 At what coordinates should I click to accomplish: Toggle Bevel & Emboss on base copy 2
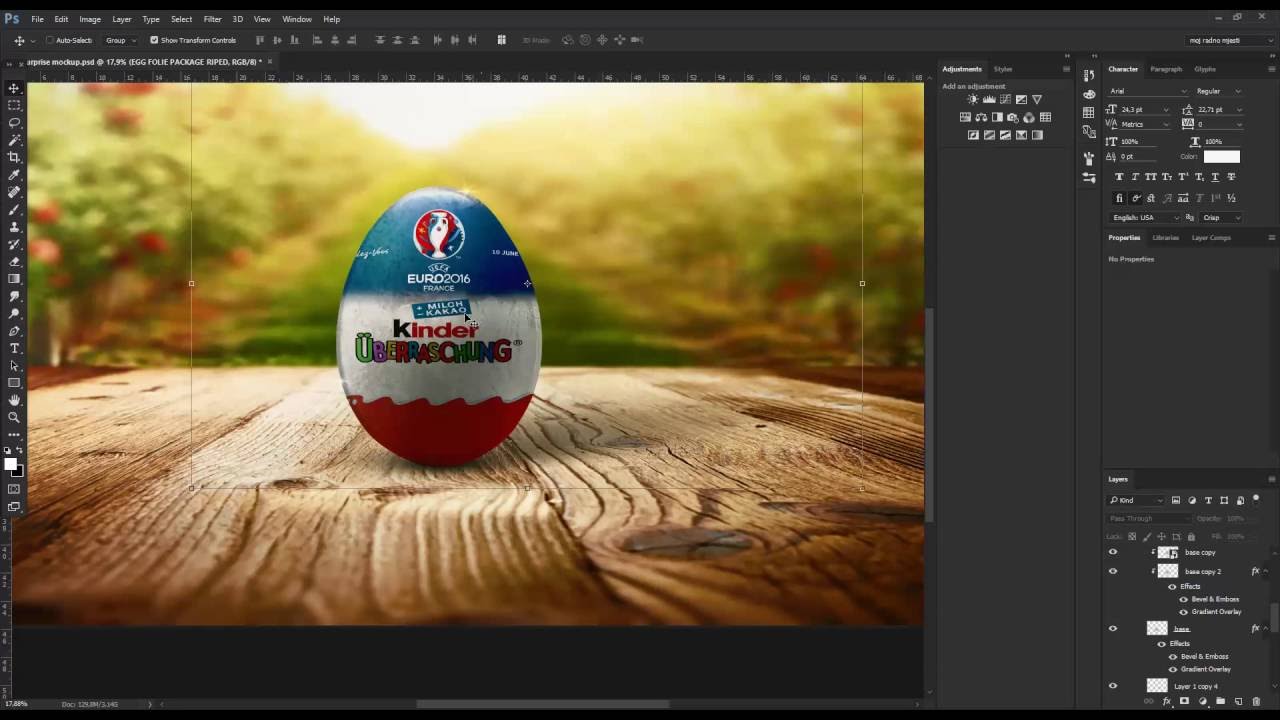click(x=1184, y=599)
